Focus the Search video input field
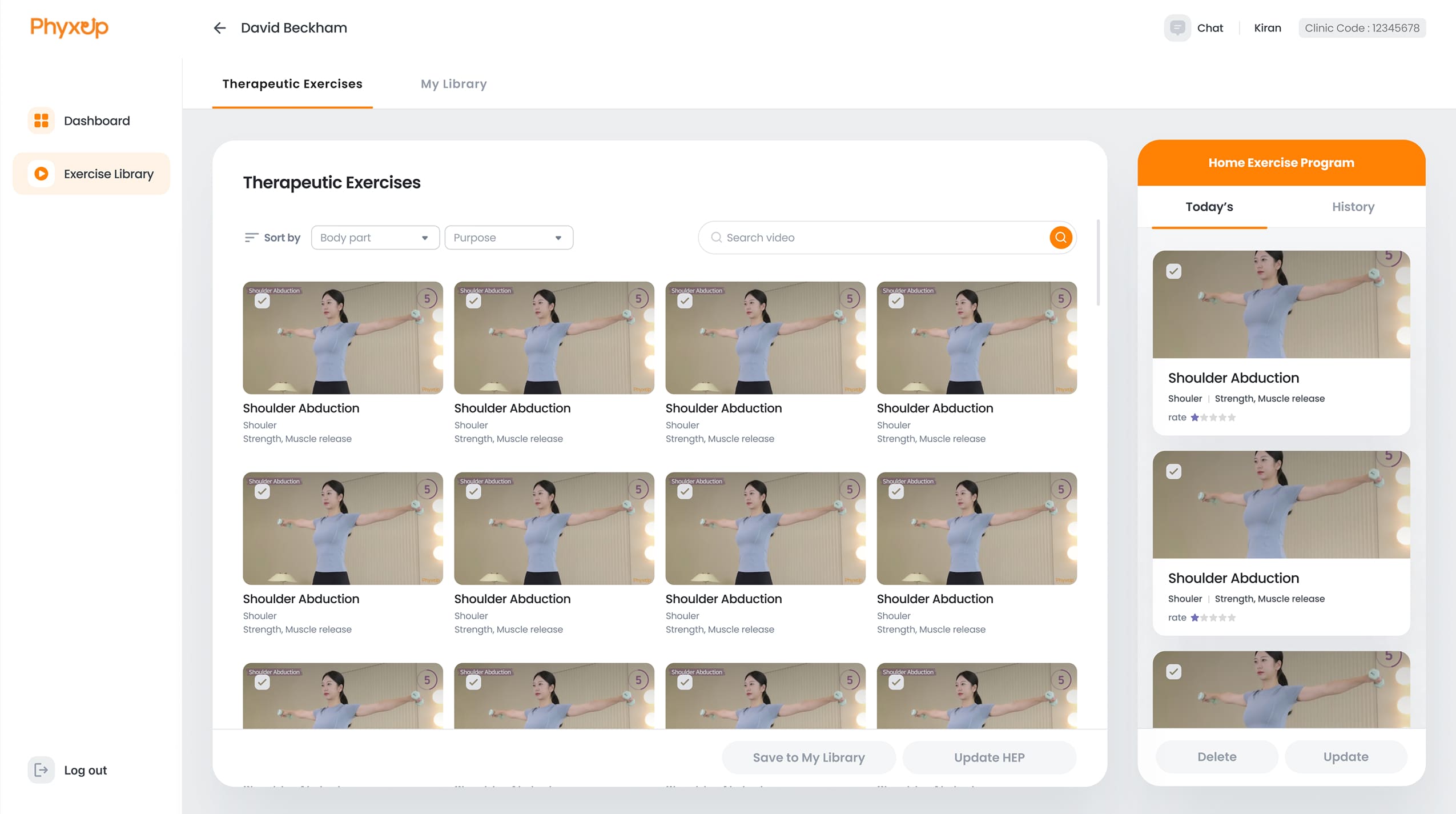1456x814 pixels. tap(887, 238)
